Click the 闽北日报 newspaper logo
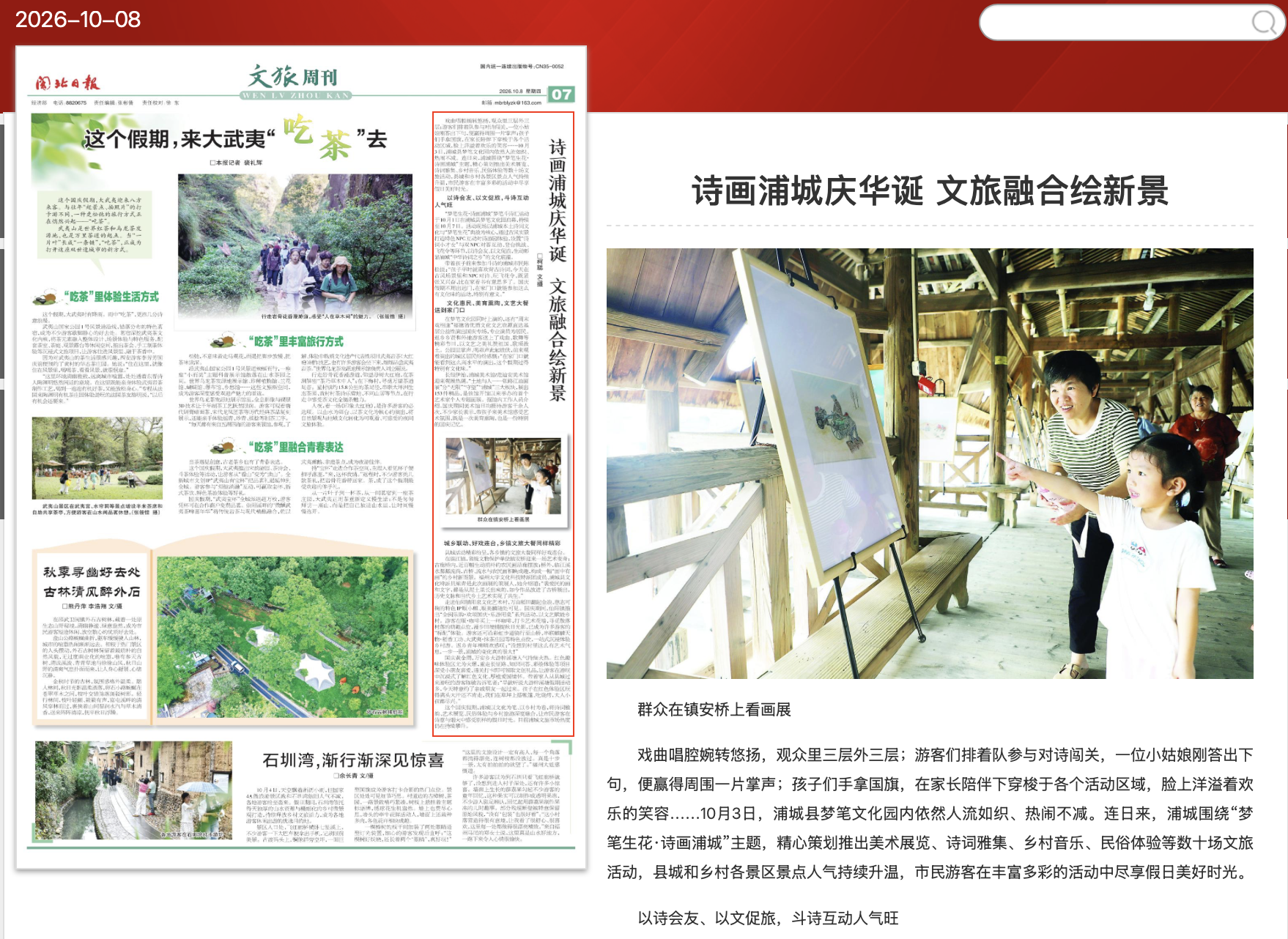 pos(67,83)
